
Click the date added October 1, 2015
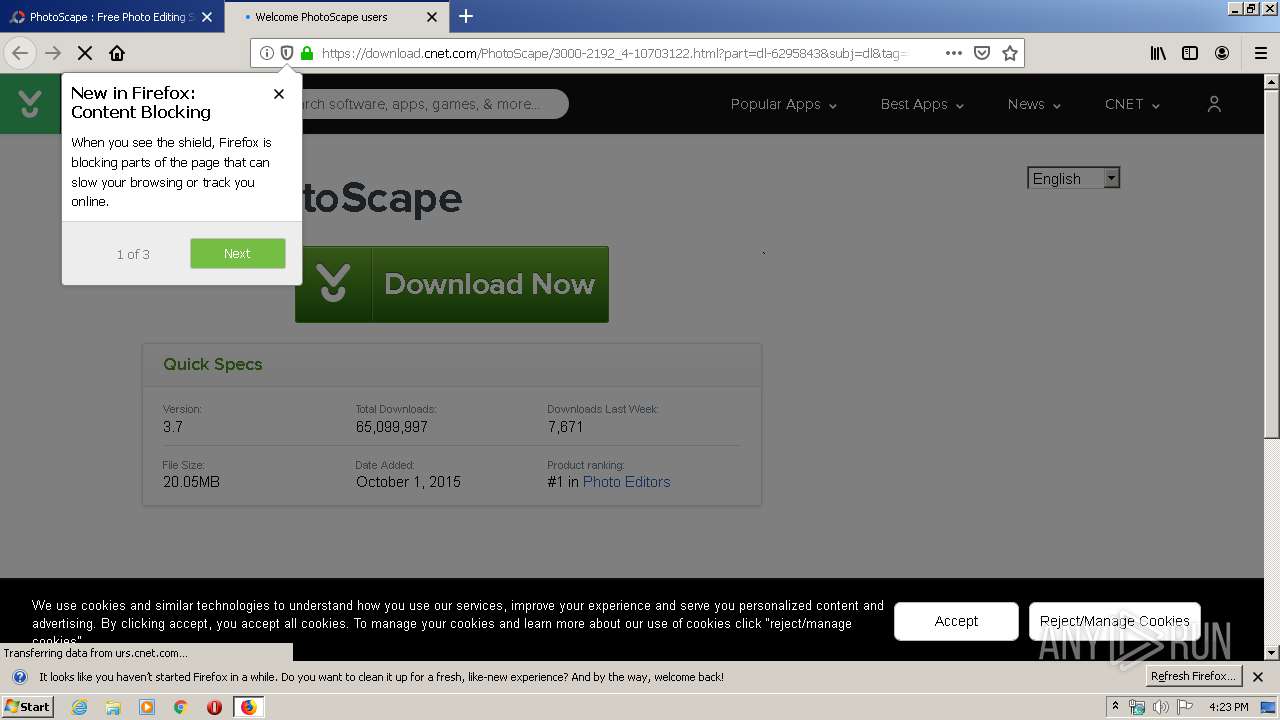(x=408, y=482)
